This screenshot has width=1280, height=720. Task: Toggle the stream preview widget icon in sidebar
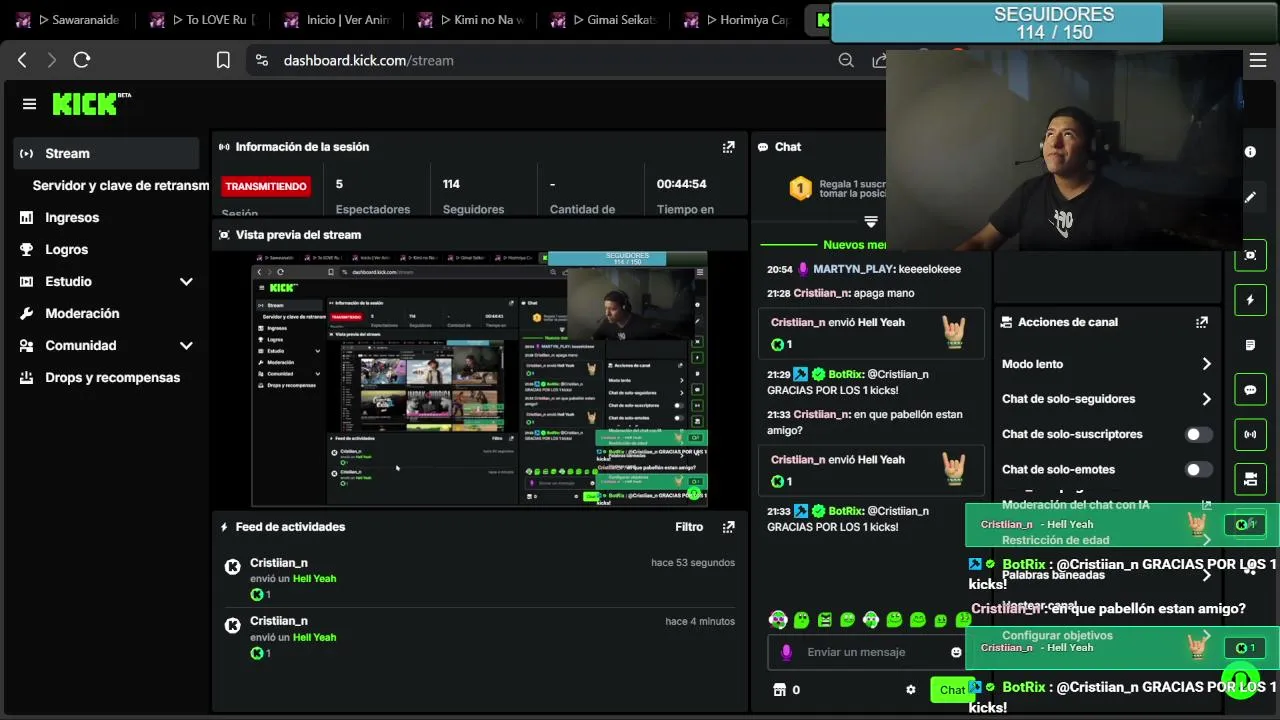pyautogui.click(x=1250, y=255)
